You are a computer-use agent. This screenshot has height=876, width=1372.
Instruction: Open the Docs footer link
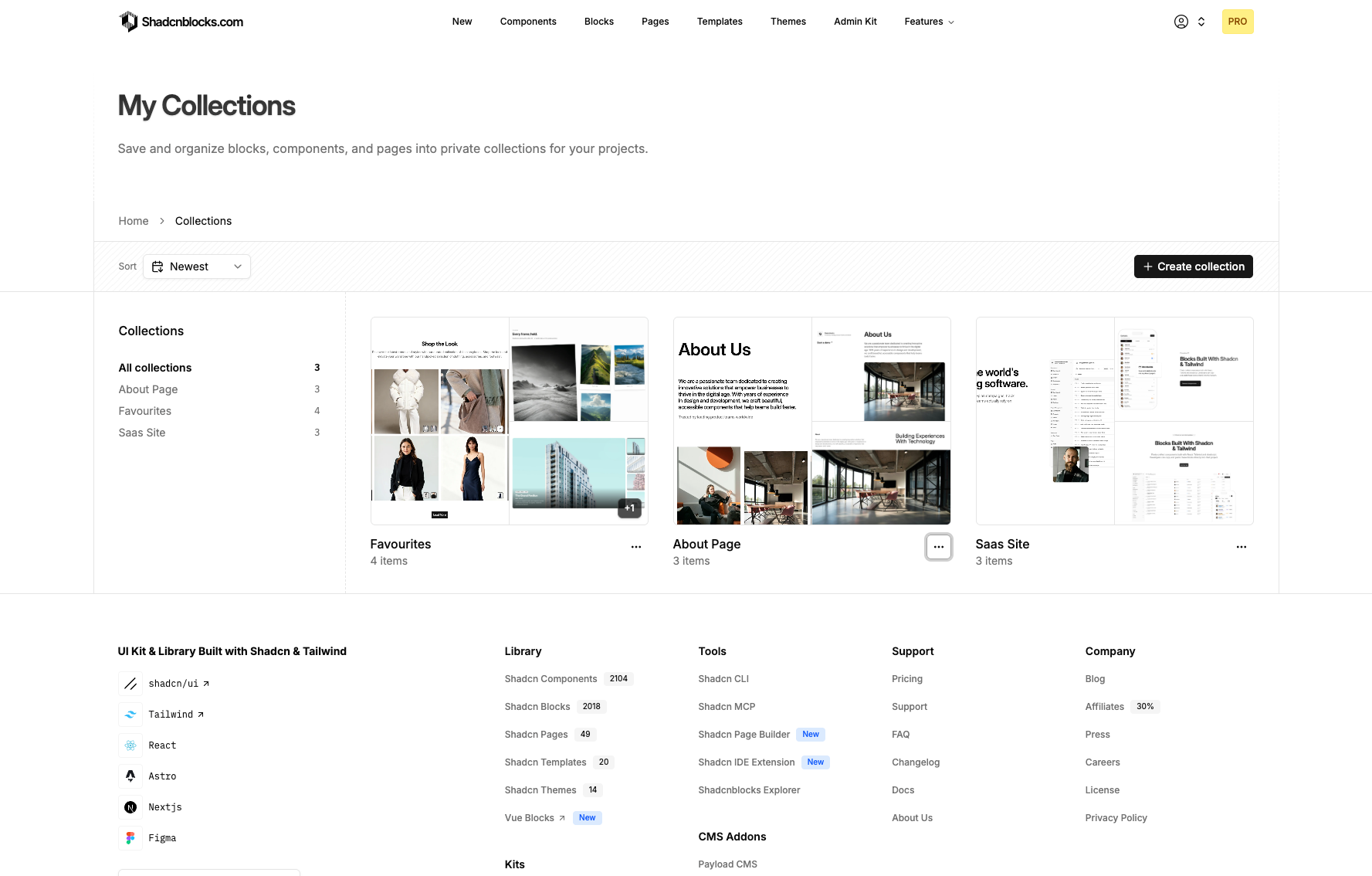tap(903, 790)
